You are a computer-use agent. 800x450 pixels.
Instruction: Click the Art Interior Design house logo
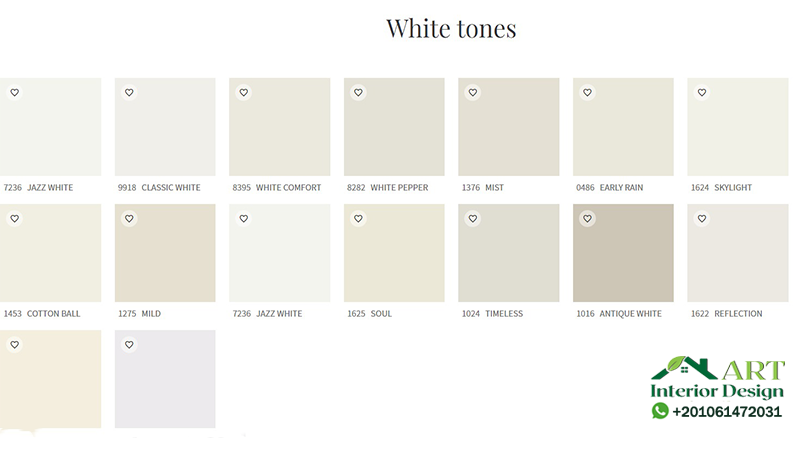(x=684, y=369)
